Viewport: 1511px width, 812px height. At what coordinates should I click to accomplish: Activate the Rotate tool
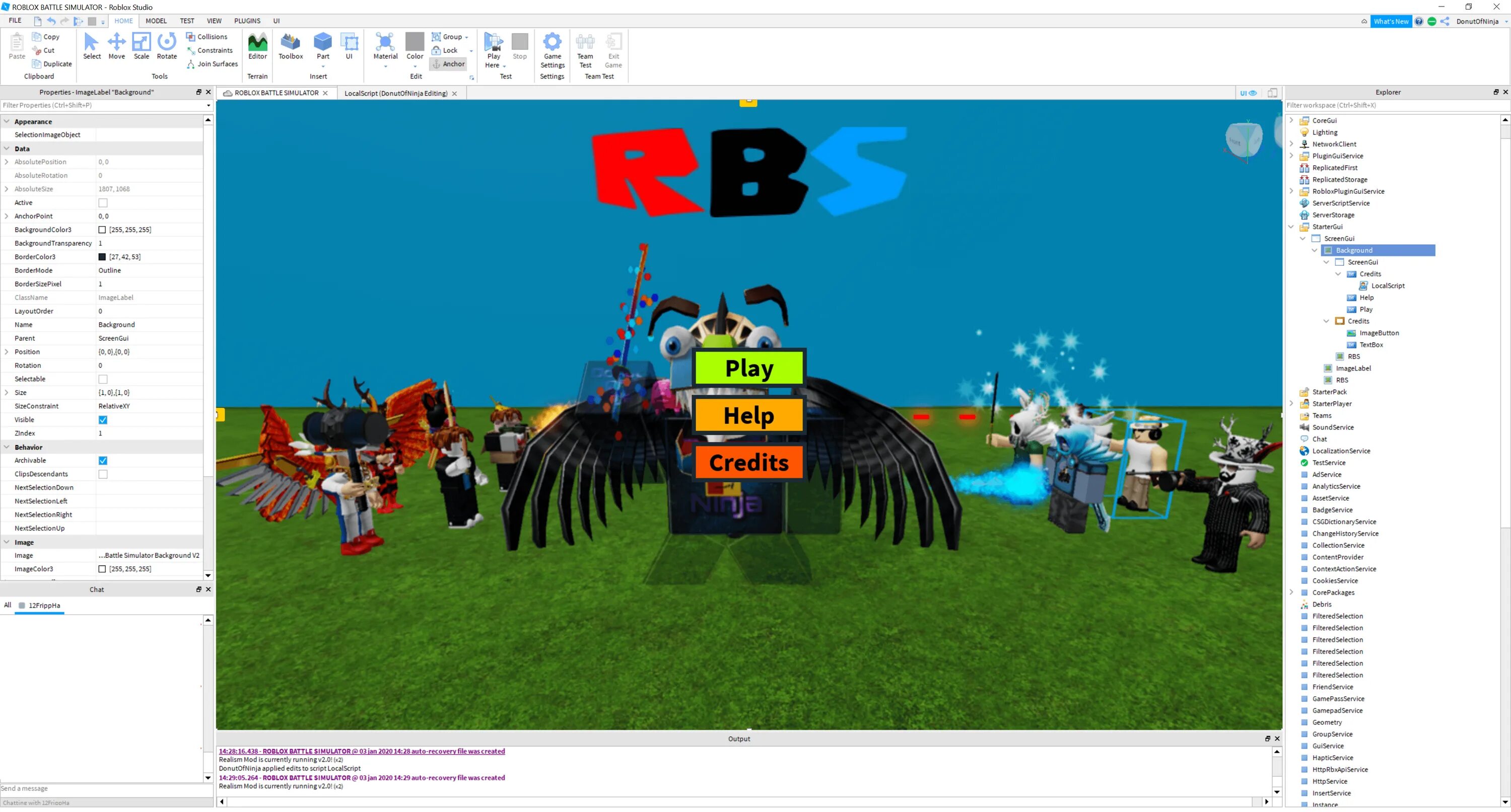167,46
